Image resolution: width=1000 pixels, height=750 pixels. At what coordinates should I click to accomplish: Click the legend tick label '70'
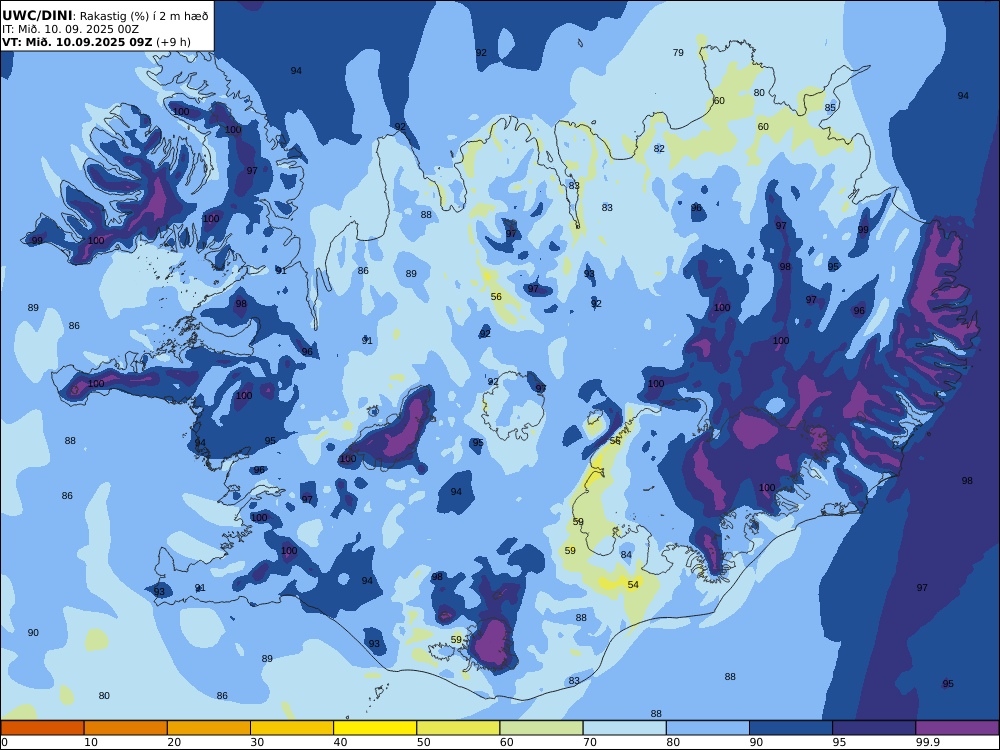[x=589, y=742]
